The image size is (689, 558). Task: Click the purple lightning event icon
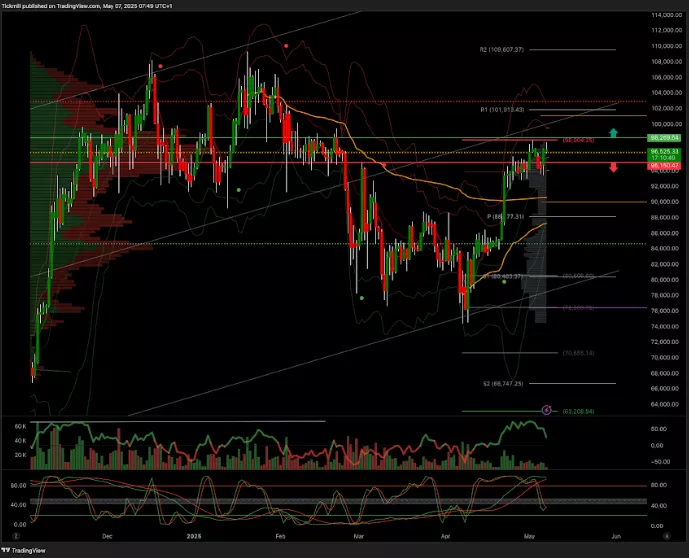(546, 410)
